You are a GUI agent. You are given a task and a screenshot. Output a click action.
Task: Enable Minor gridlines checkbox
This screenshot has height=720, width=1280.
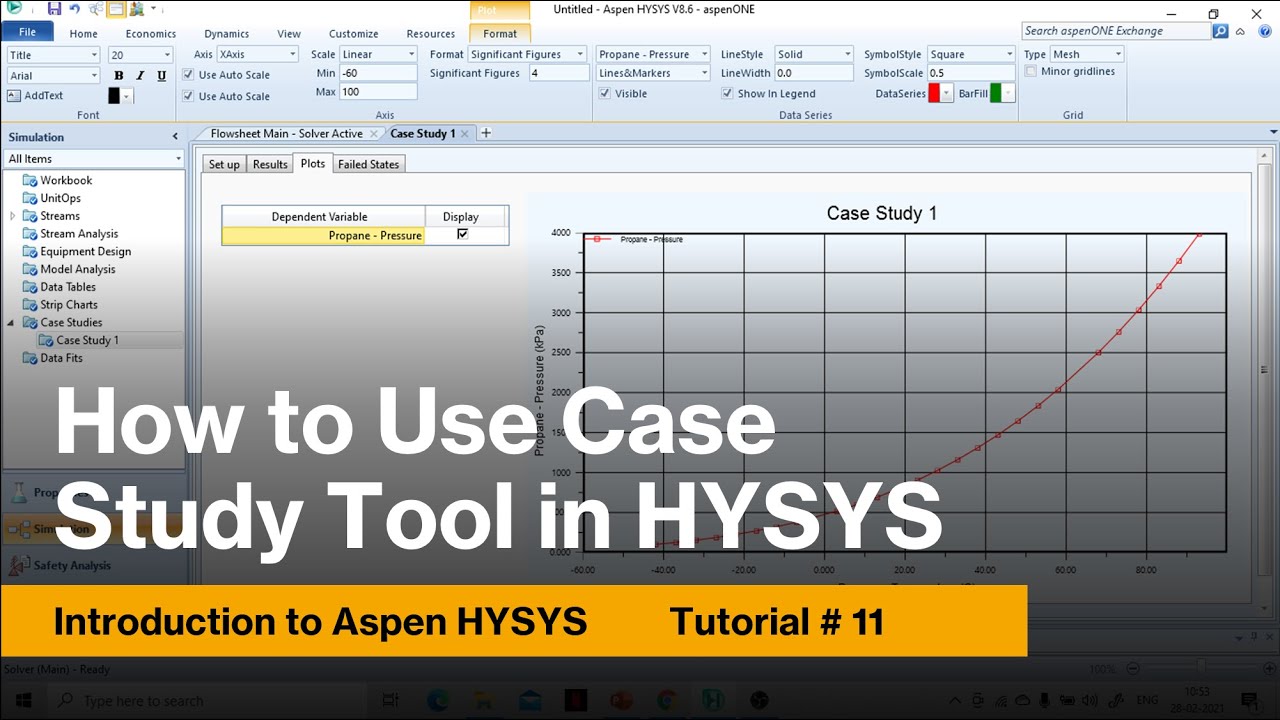pyautogui.click(x=1031, y=72)
